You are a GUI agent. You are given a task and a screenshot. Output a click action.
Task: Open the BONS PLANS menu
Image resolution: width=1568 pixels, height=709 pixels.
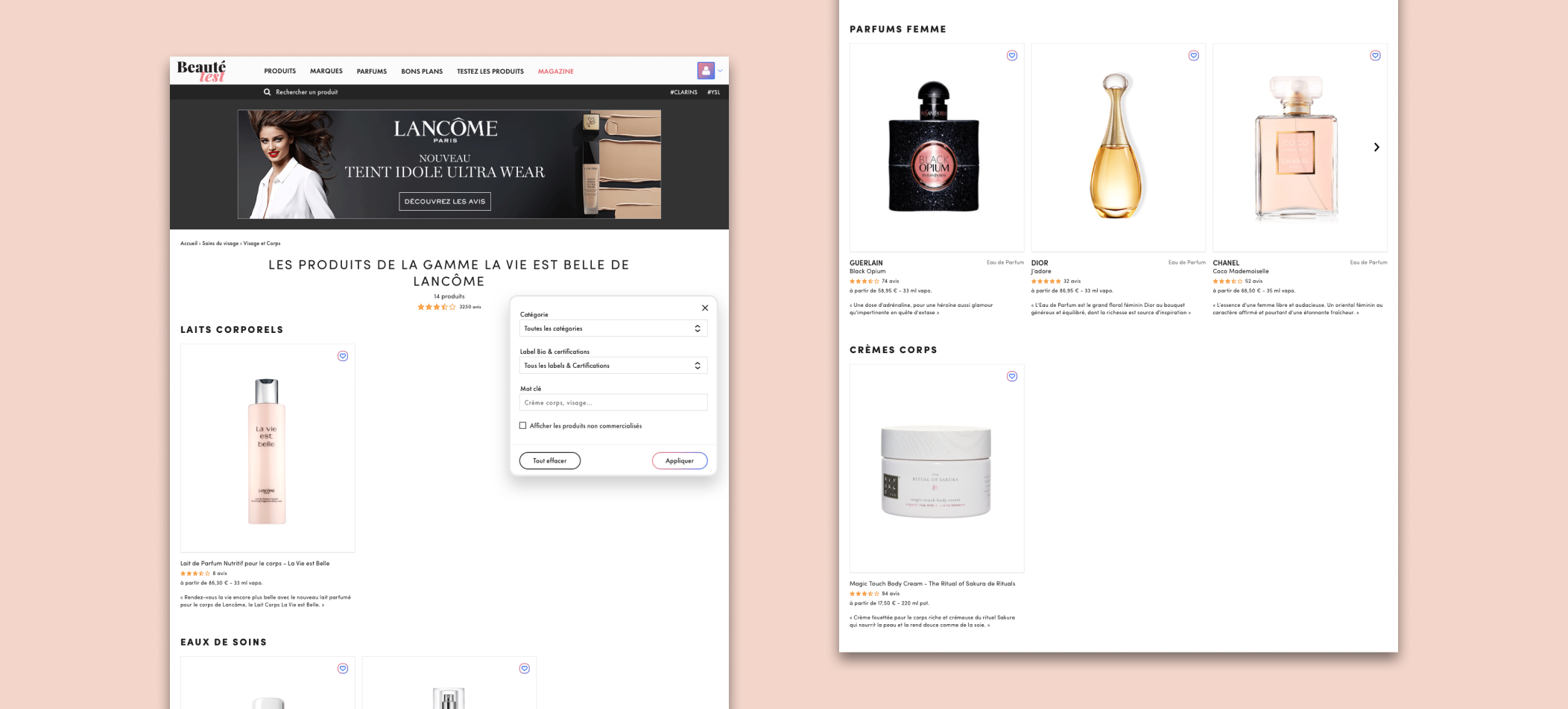pos(422,71)
